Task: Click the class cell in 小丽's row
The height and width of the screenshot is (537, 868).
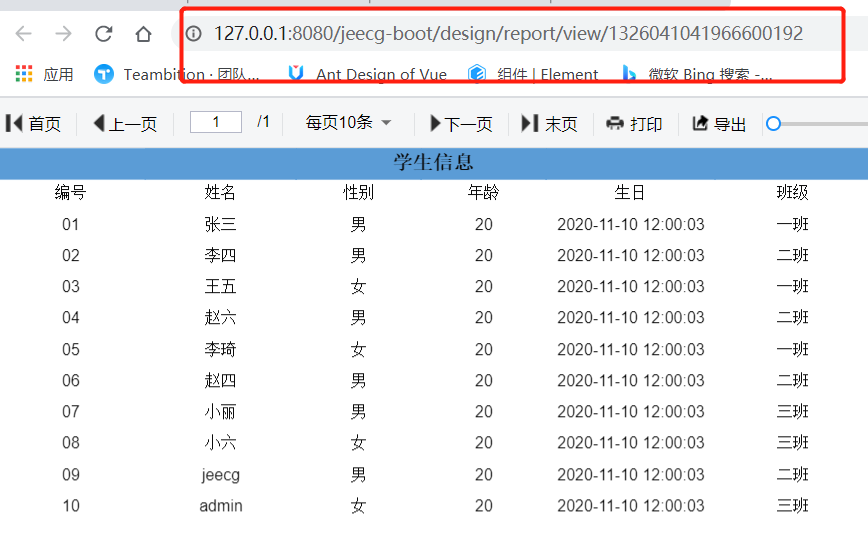Action: click(x=792, y=411)
